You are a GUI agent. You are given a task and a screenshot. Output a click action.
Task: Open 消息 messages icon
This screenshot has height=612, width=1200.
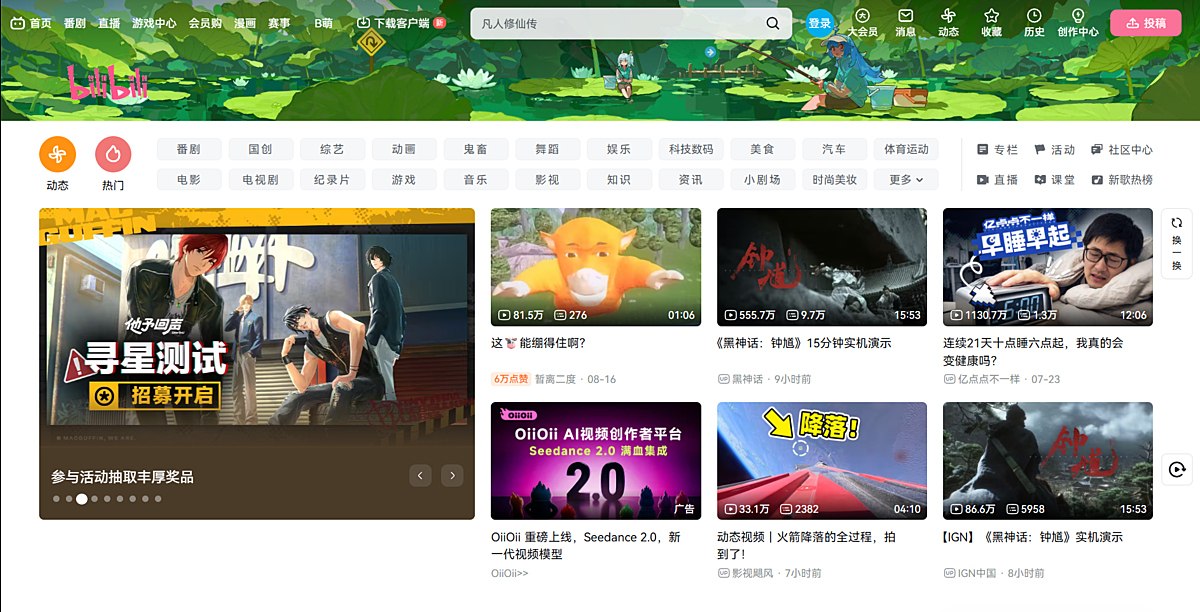(905, 22)
